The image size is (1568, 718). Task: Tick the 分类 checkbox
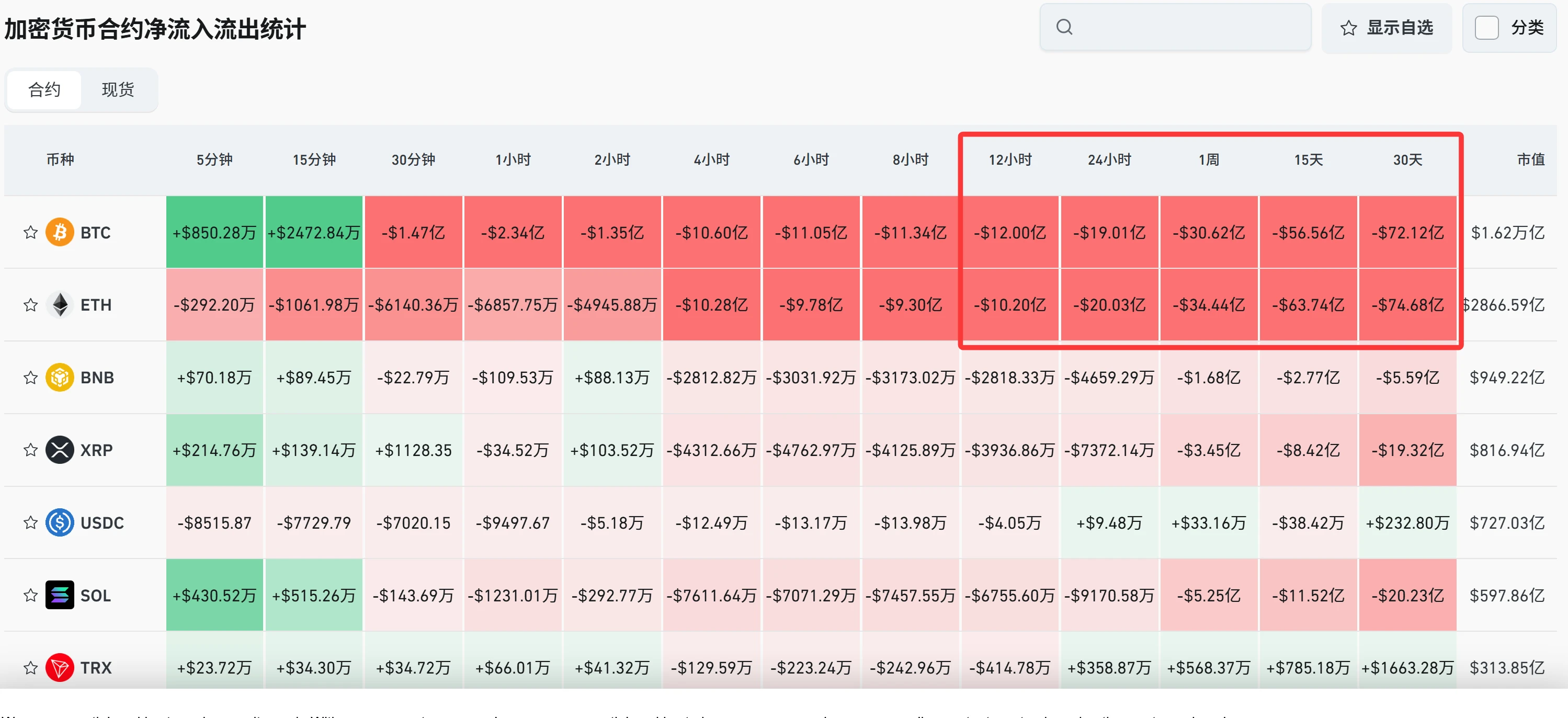pos(1486,27)
